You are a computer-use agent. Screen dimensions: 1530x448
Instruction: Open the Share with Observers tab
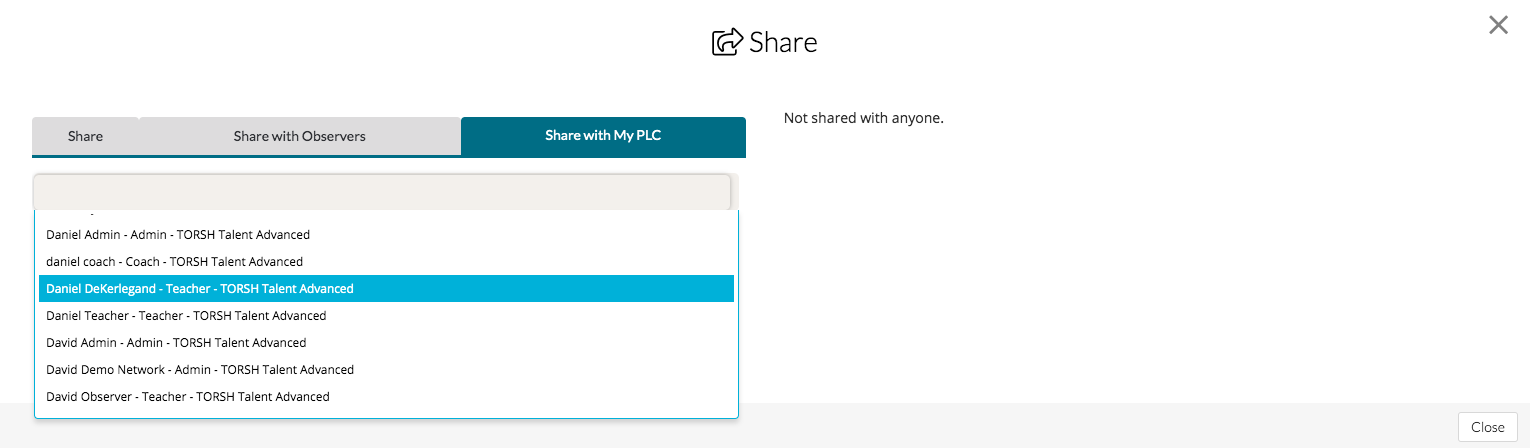299,136
